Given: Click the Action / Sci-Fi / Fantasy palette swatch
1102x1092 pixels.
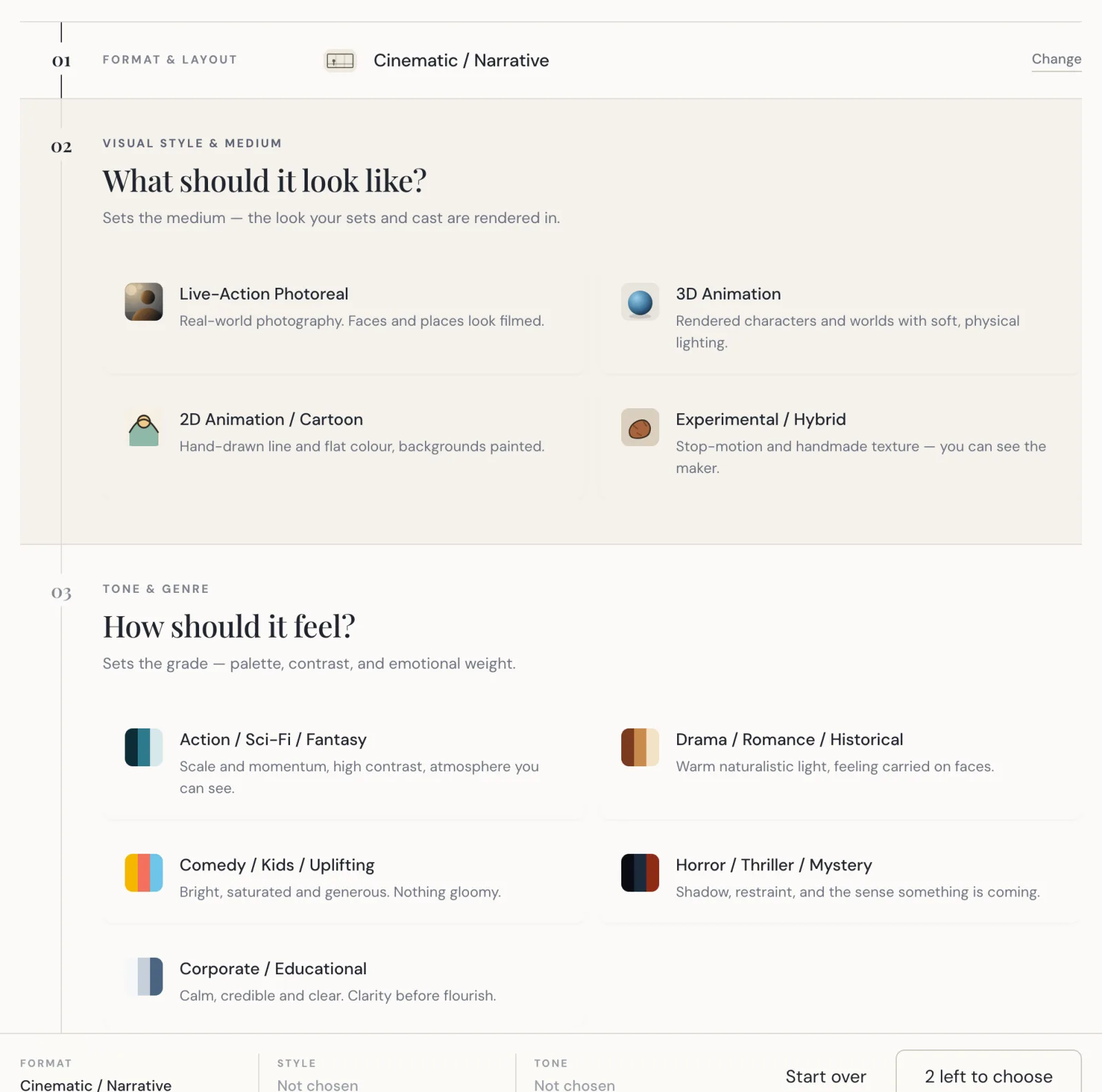Looking at the screenshot, I should coord(144,747).
